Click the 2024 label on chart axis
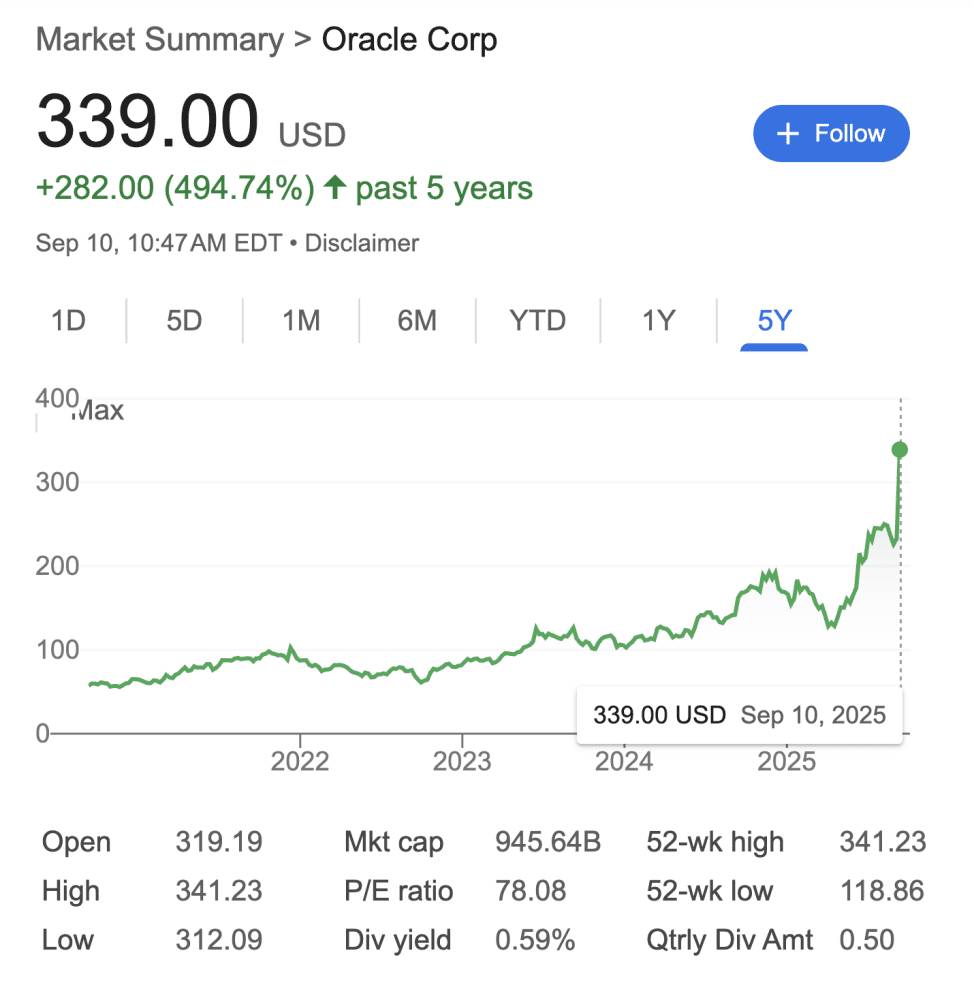Screen dimensions: 974x1000 click(624, 762)
